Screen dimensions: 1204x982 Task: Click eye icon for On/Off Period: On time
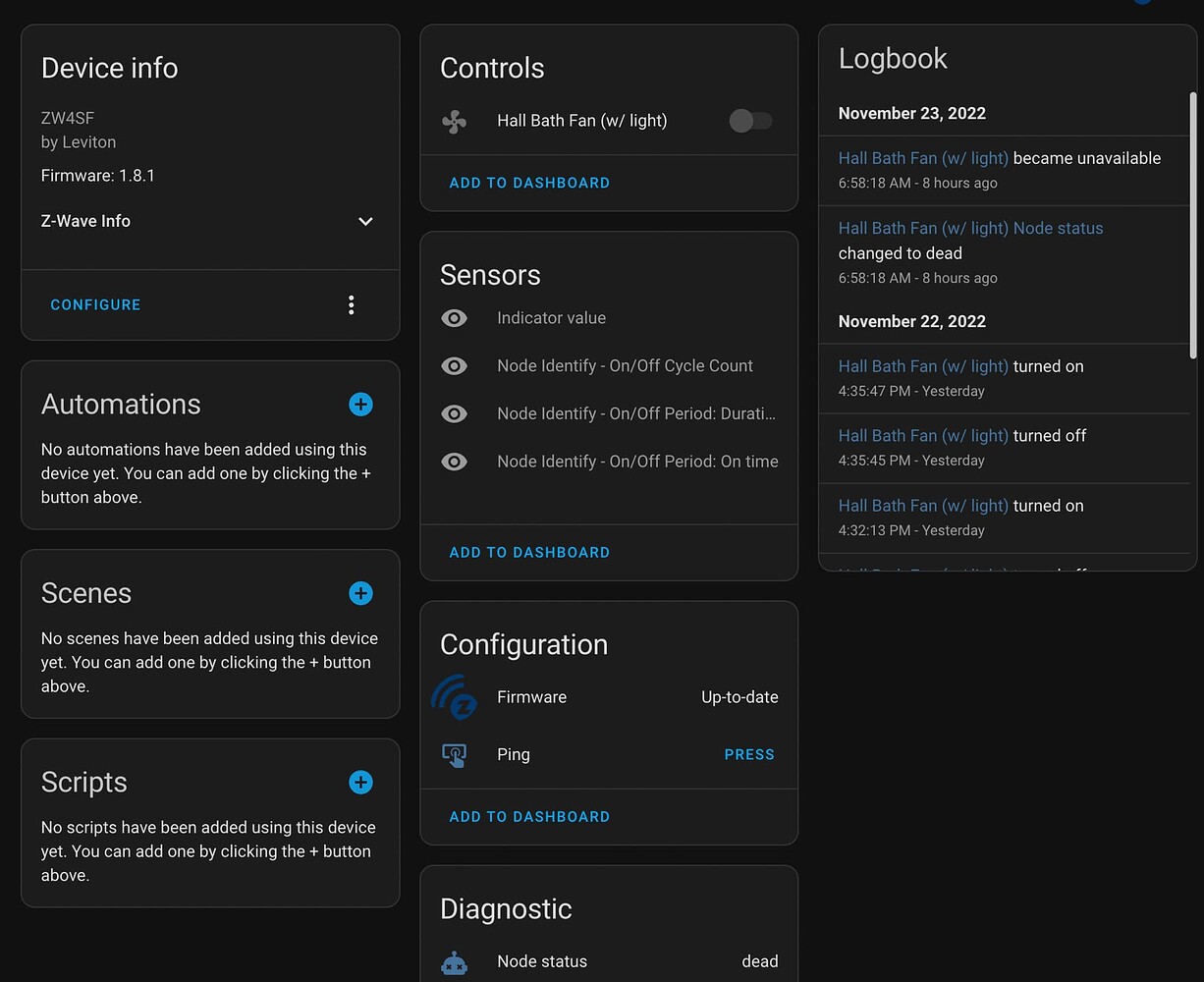tap(454, 462)
